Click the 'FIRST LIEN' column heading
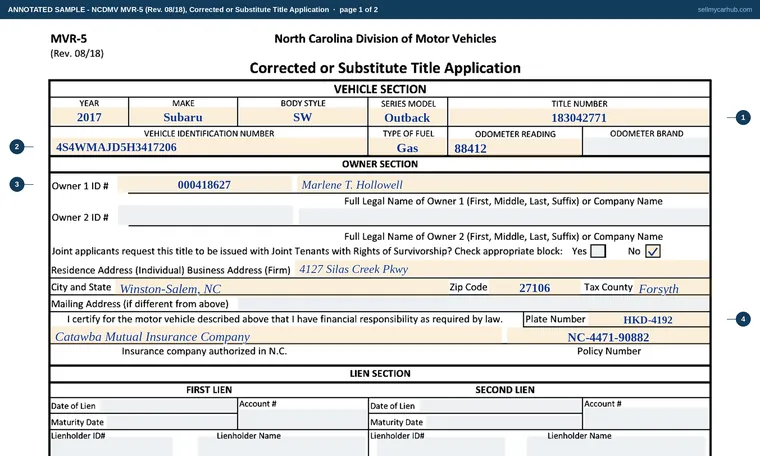This screenshot has width=760, height=456. (209, 390)
